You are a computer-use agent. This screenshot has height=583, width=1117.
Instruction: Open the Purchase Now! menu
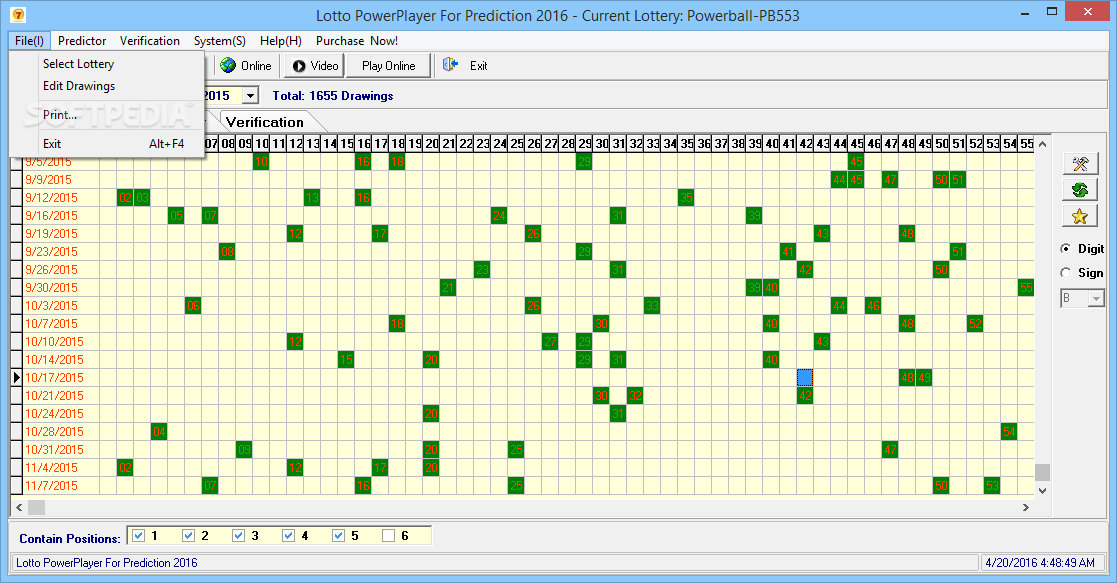click(357, 41)
